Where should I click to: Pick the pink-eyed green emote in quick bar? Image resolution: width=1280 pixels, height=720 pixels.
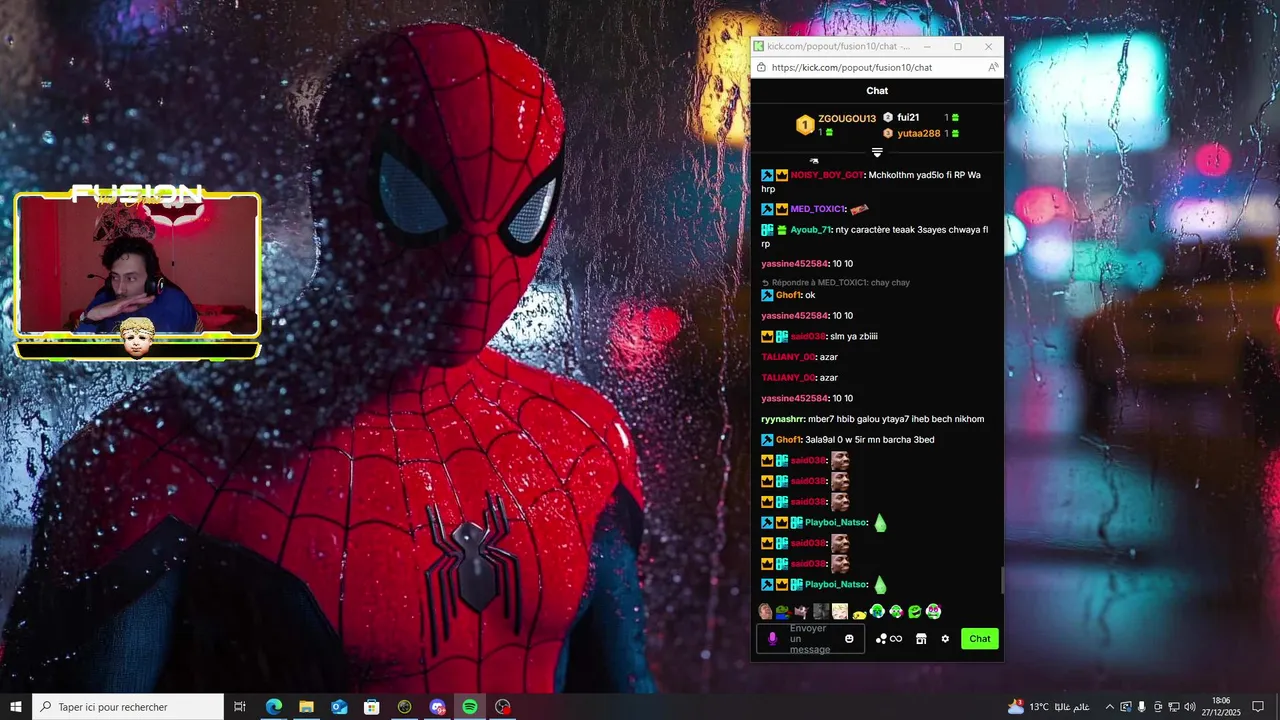[933, 611]
